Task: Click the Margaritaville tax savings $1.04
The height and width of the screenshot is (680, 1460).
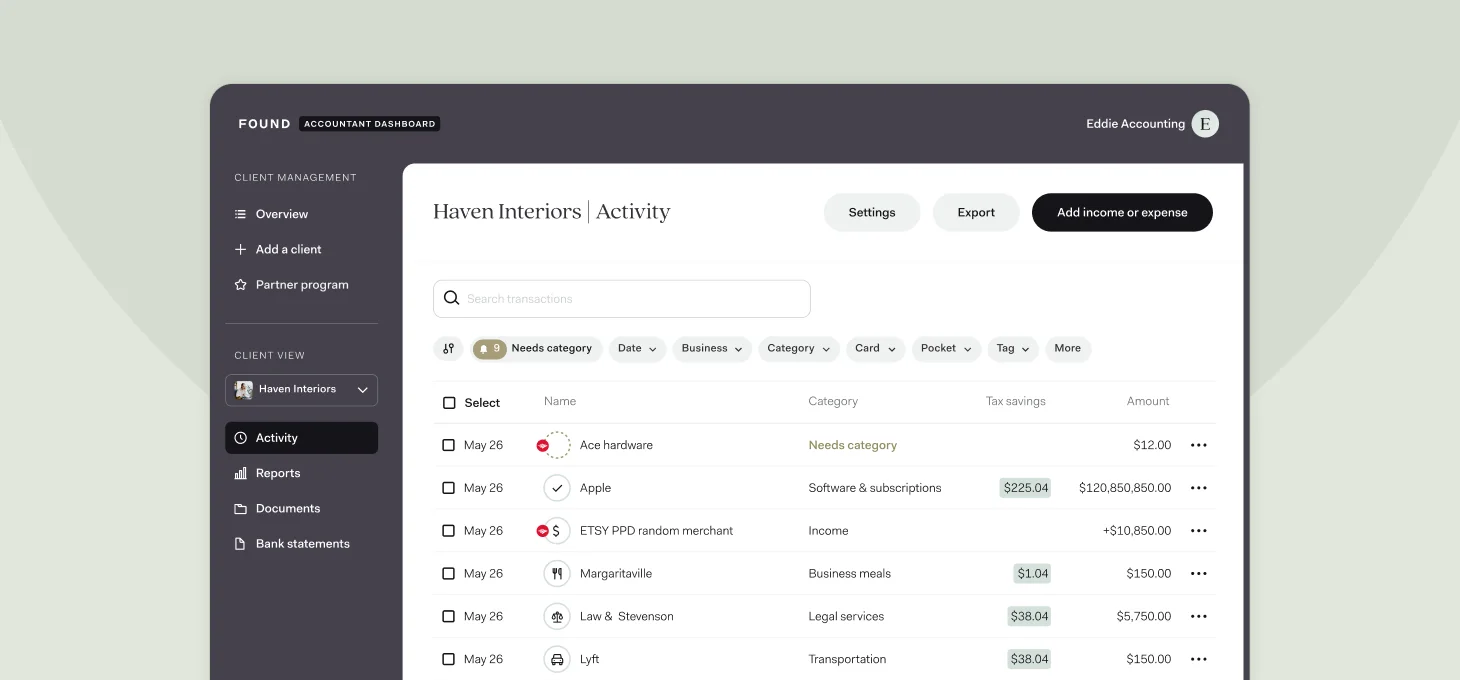Action: click(x=1032, y=574)
